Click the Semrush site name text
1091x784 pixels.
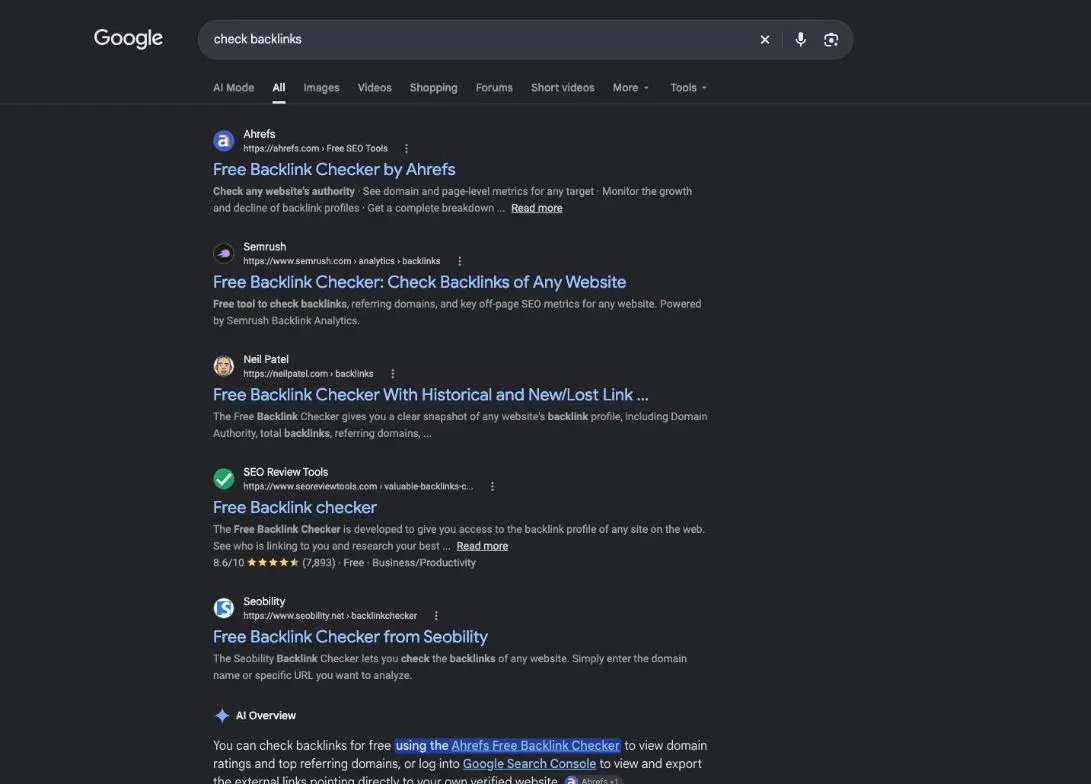coord(264,247)
